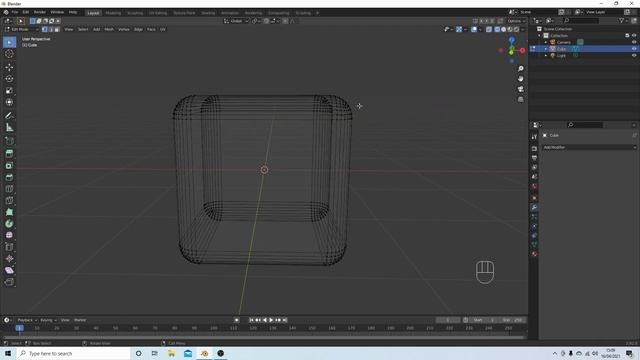
Task: Click the outliner search field
Action: tap(581, 20)
